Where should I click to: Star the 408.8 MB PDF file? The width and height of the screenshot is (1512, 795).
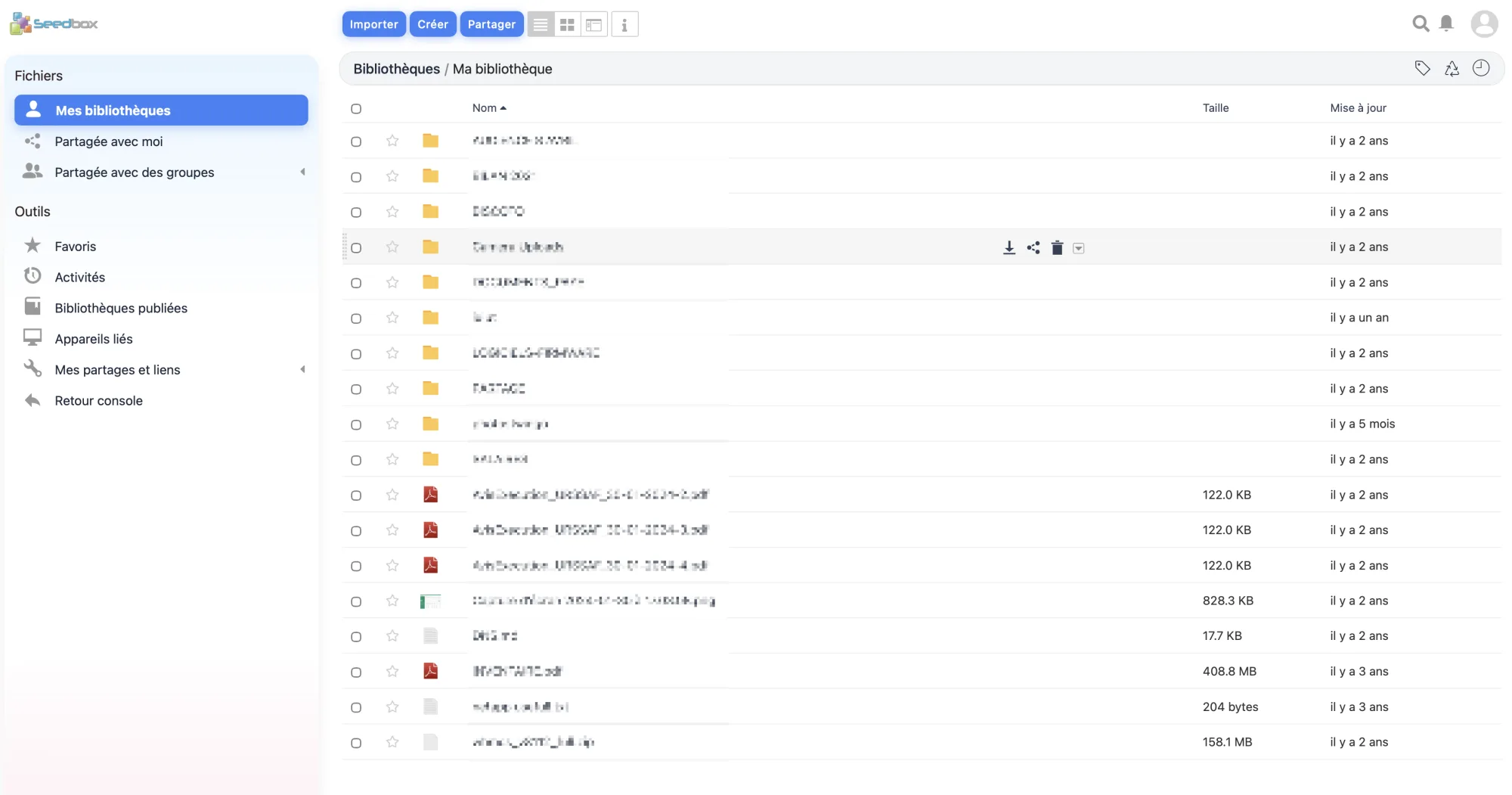pos(392,671)
